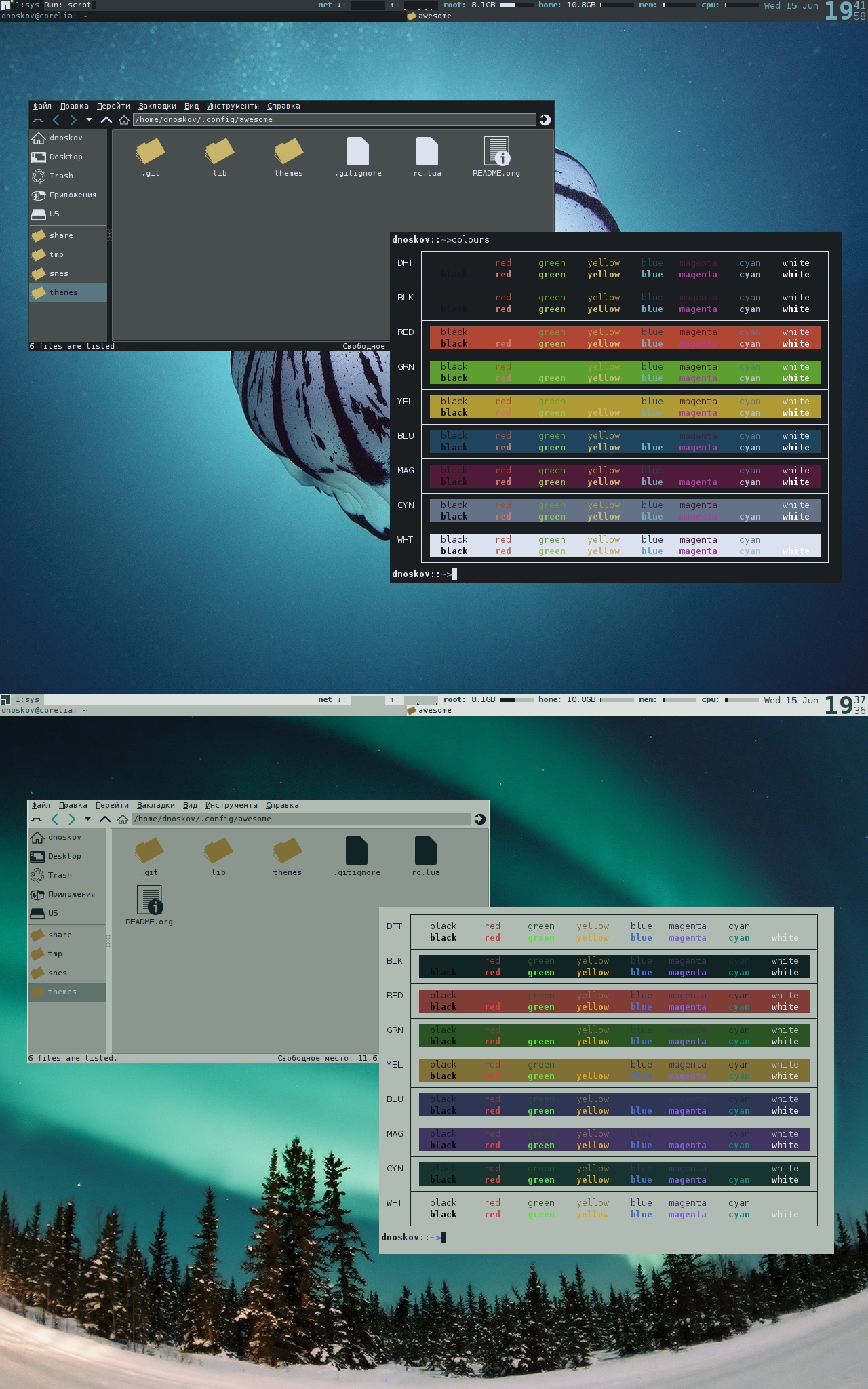Screen dimensions: 868x1389
Task: Select Desktop in light file manager sidebar
Action: [64, 856]
